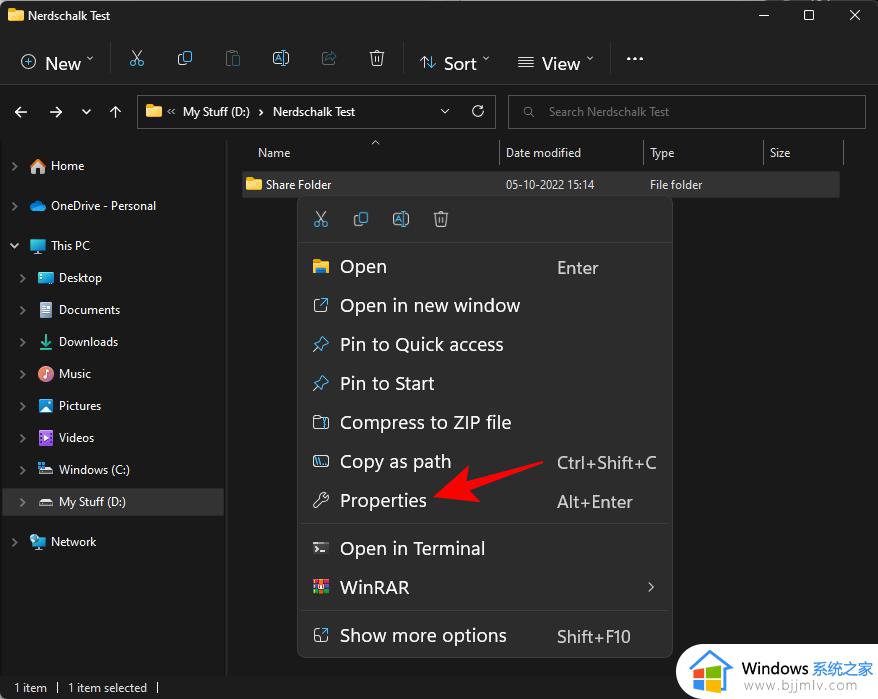Viewport: 878px width, 699px height.
Task: Click the Downloads arrow icon in sidebar
Action: coord(45,342)
